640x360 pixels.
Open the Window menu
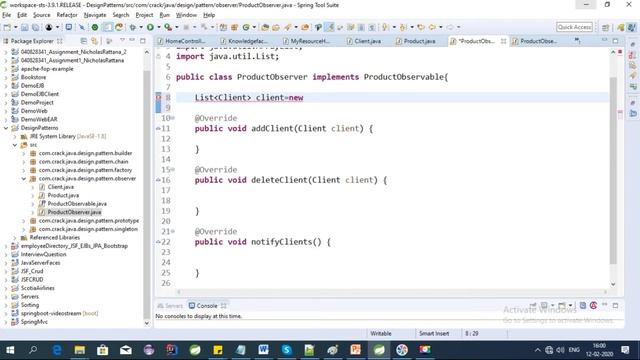(186, 15)
